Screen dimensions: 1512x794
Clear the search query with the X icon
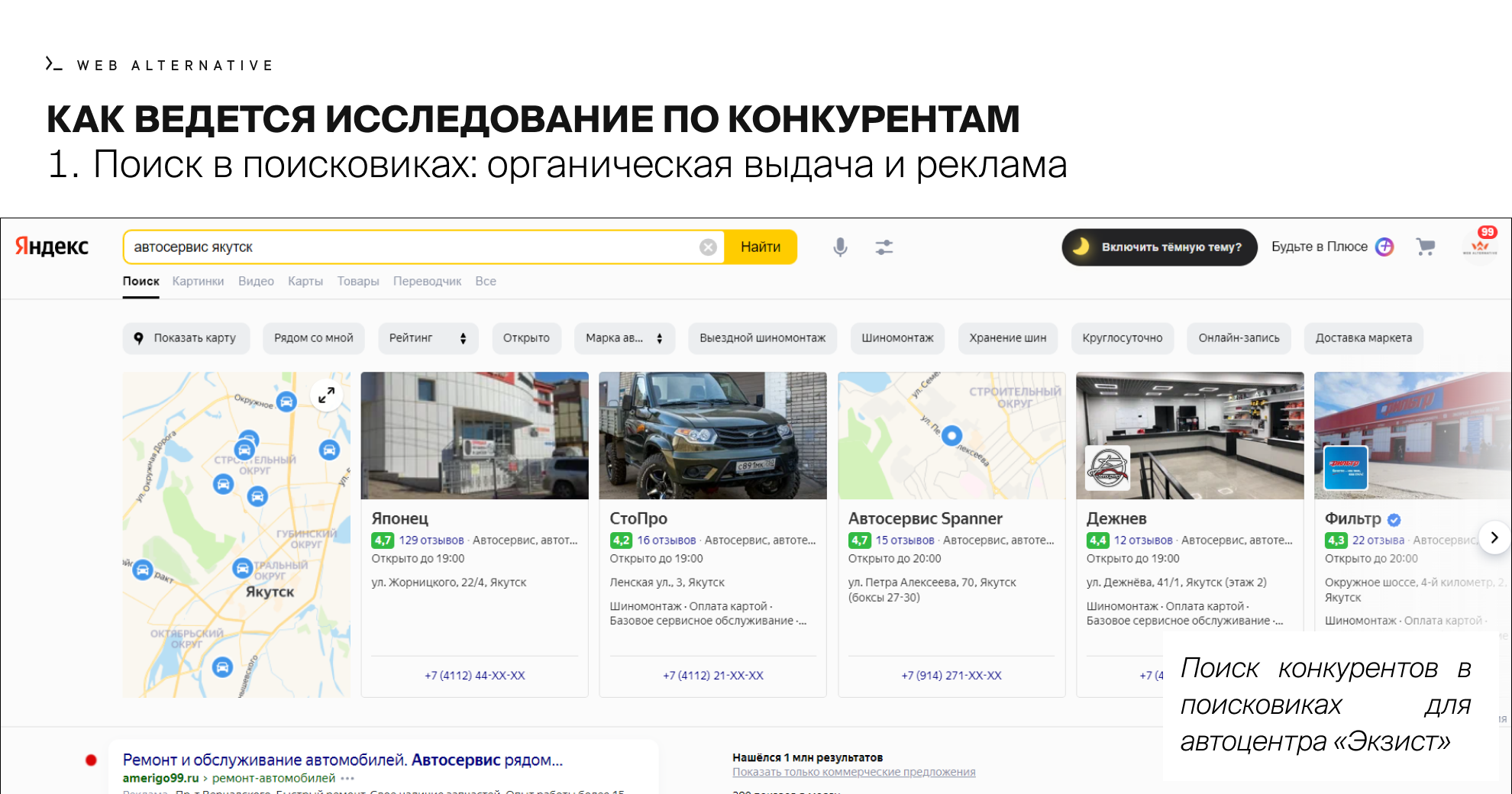[708, 247]
